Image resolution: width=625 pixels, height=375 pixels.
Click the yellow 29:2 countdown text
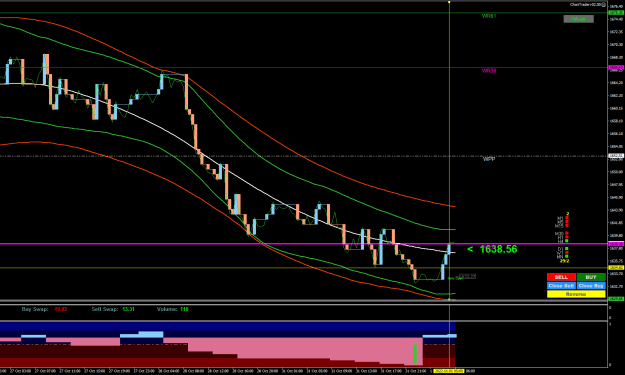click(564, 261)
